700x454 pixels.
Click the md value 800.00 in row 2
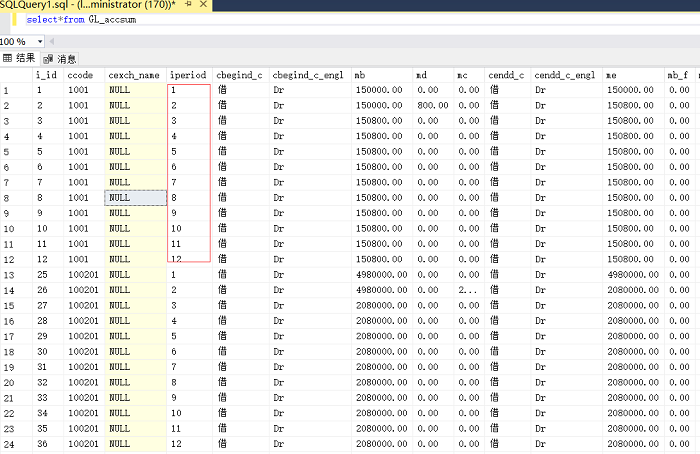coord(433,105)
